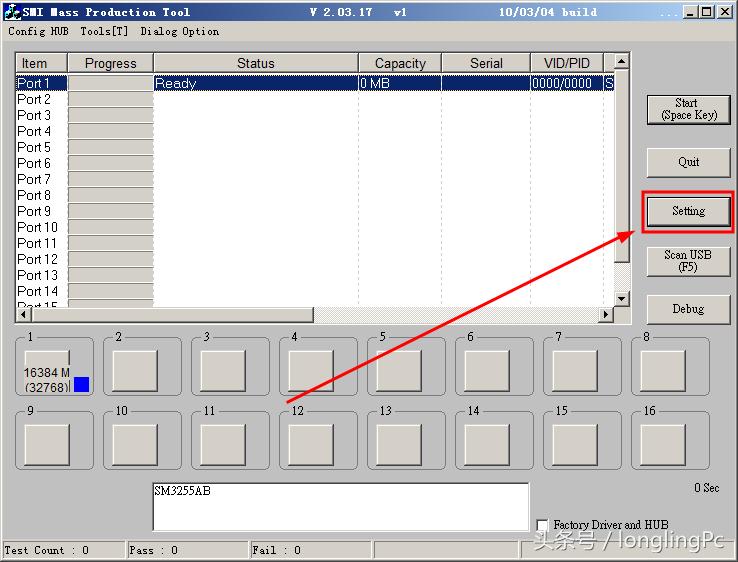Open the Tools[T] menu
This screenshot has width=738, height=562.
[104, 32]
